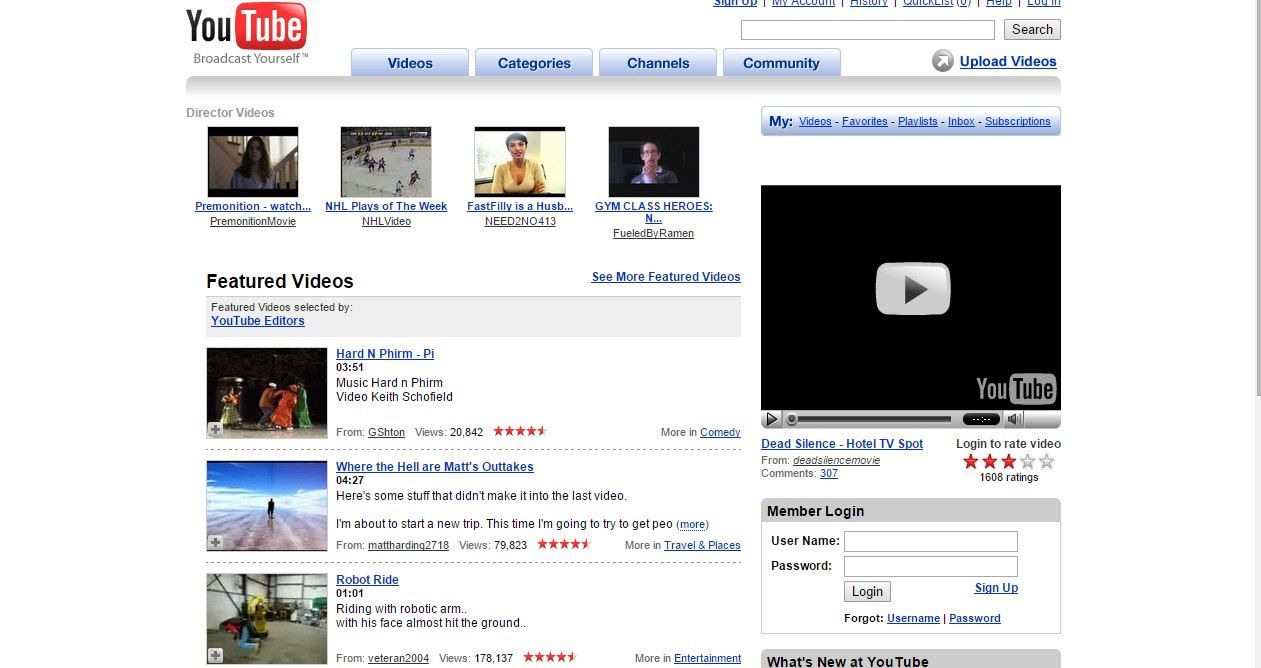
Task: Open See More Featured Videos link
Action: point(666,277)
